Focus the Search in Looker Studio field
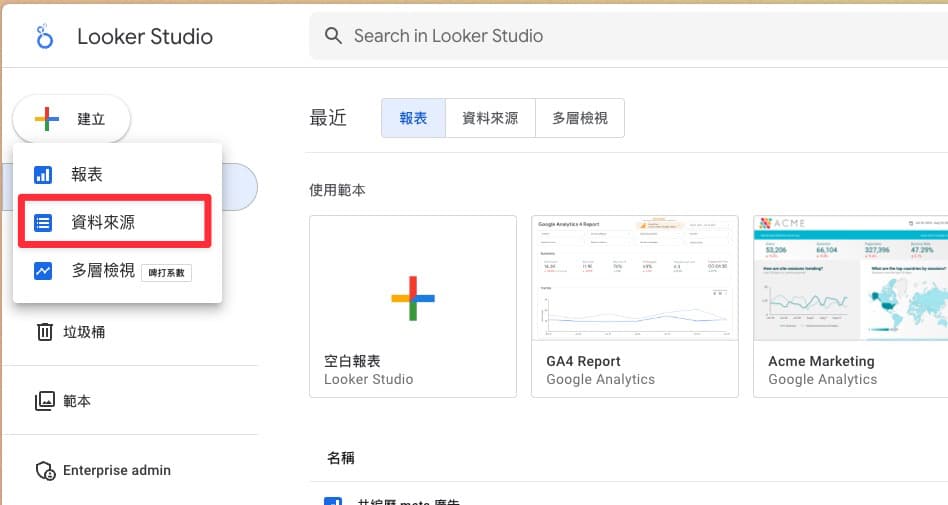Viewport: 948px width, 505px height. pyautogui.click(x=620, y=36)
